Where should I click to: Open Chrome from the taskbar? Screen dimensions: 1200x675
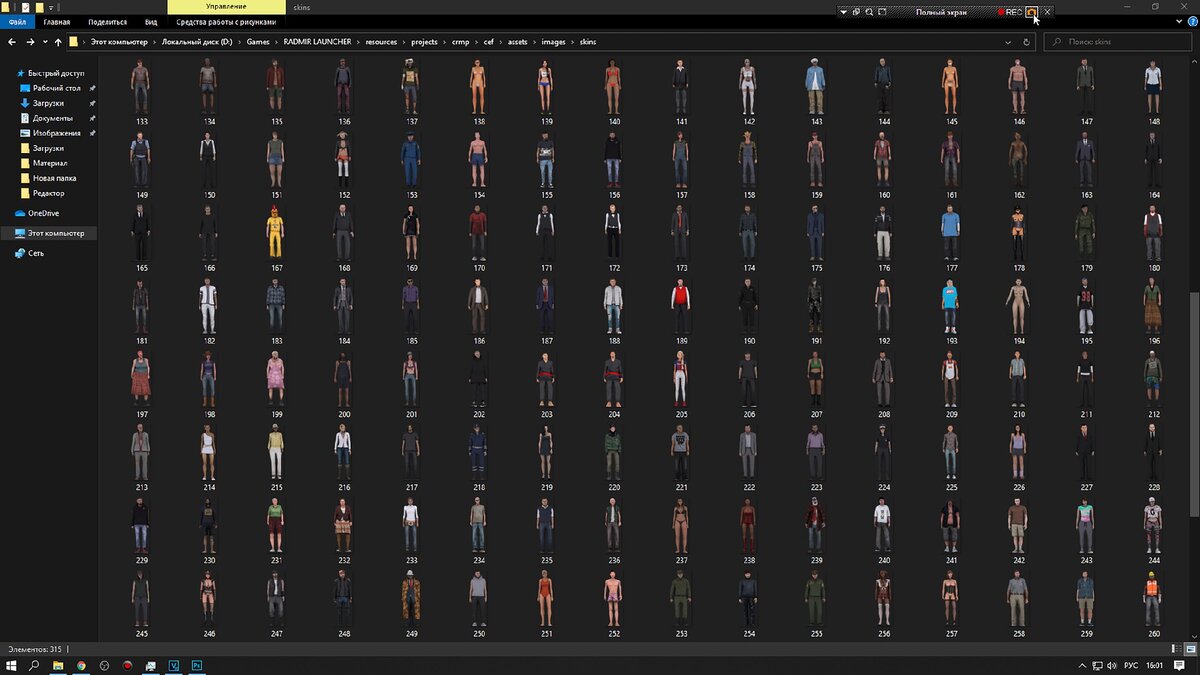pyautogui.click(x=81, y=665)
